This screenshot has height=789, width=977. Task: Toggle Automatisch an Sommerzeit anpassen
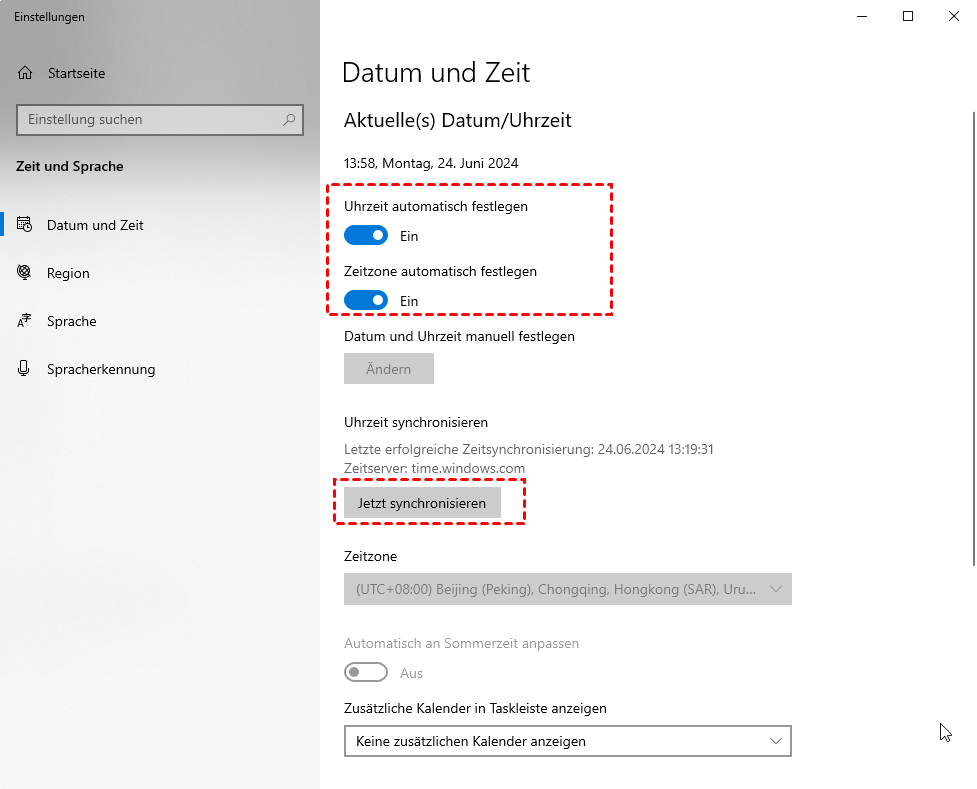[365, 673]
